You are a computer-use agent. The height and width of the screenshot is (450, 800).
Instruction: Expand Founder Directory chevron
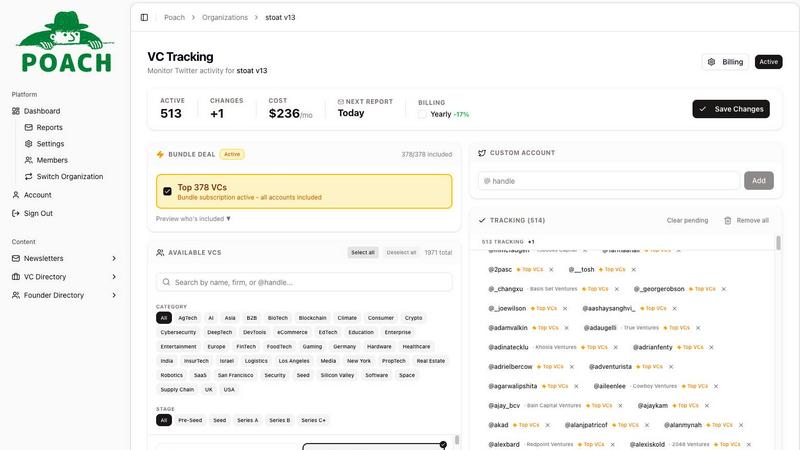pos(114,295)
